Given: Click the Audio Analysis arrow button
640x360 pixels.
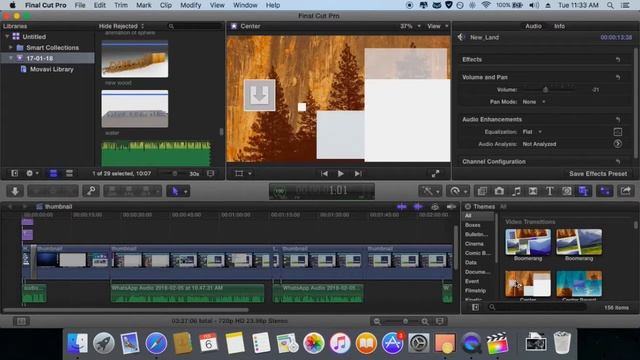Looking at the screenshot, I should pos(618,144).
